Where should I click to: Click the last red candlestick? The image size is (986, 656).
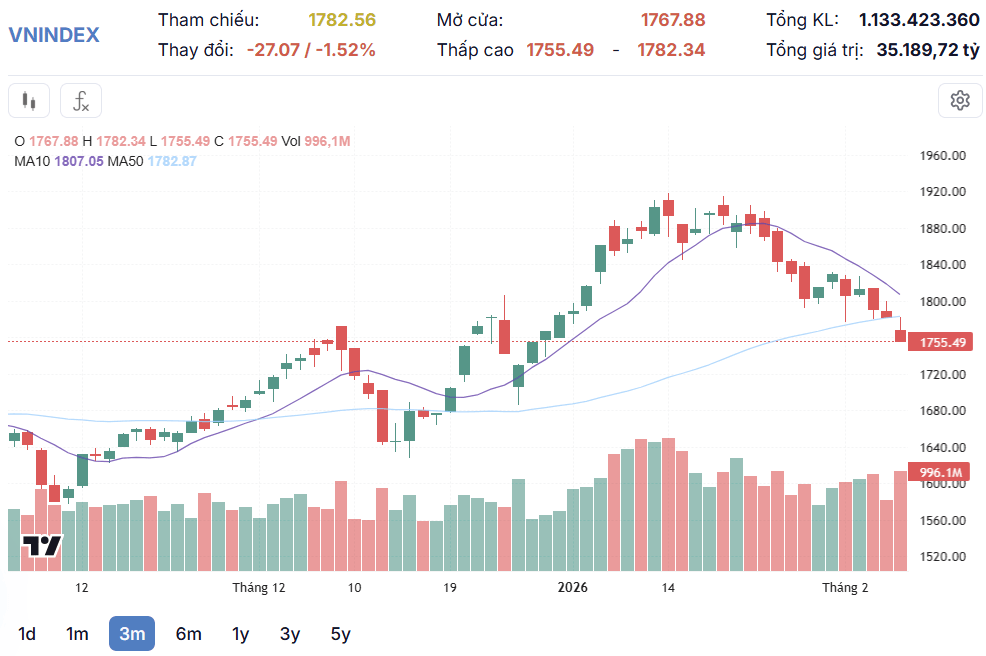(x=900, y=336)
